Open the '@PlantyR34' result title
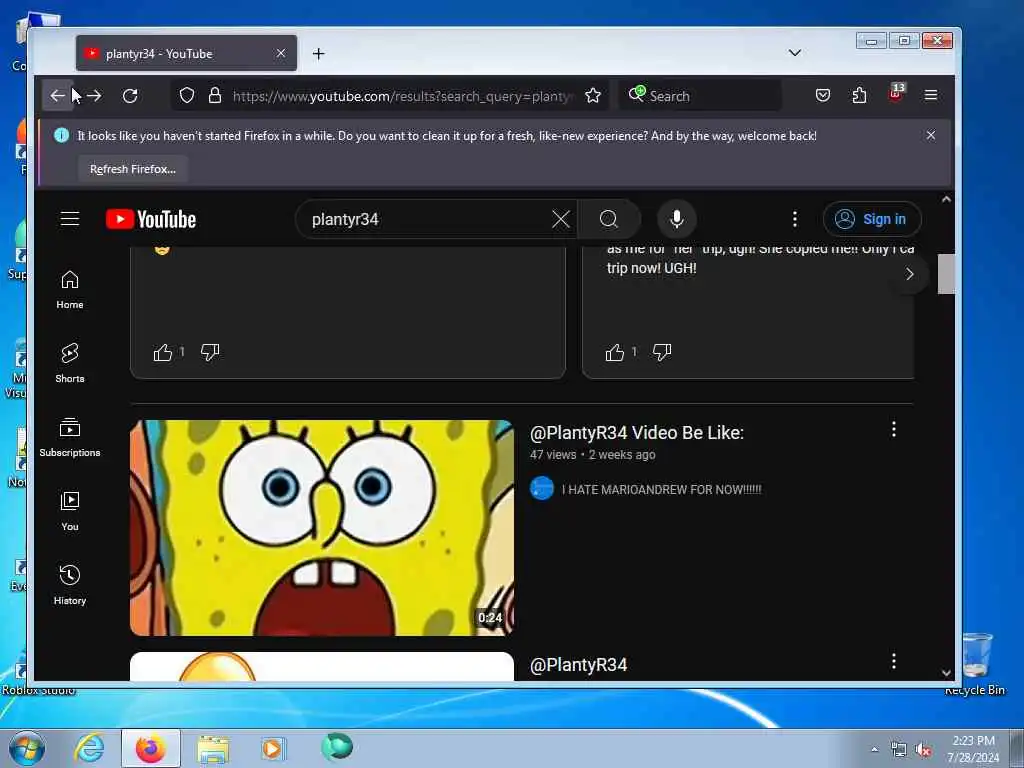The image size is (1024, 768). 579,665
